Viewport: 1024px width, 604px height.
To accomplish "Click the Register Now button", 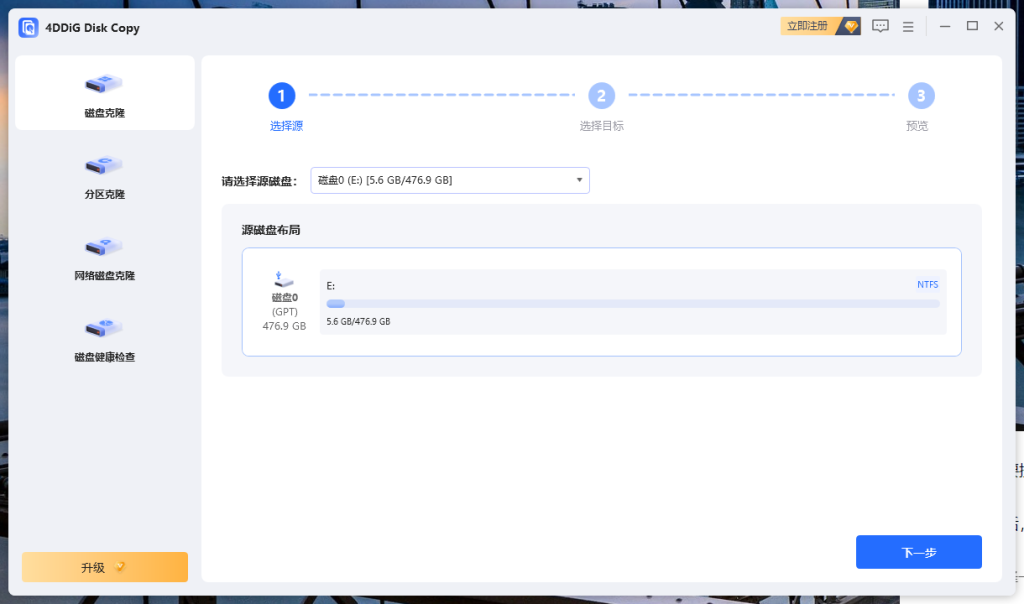I will (x=808, y=26).
